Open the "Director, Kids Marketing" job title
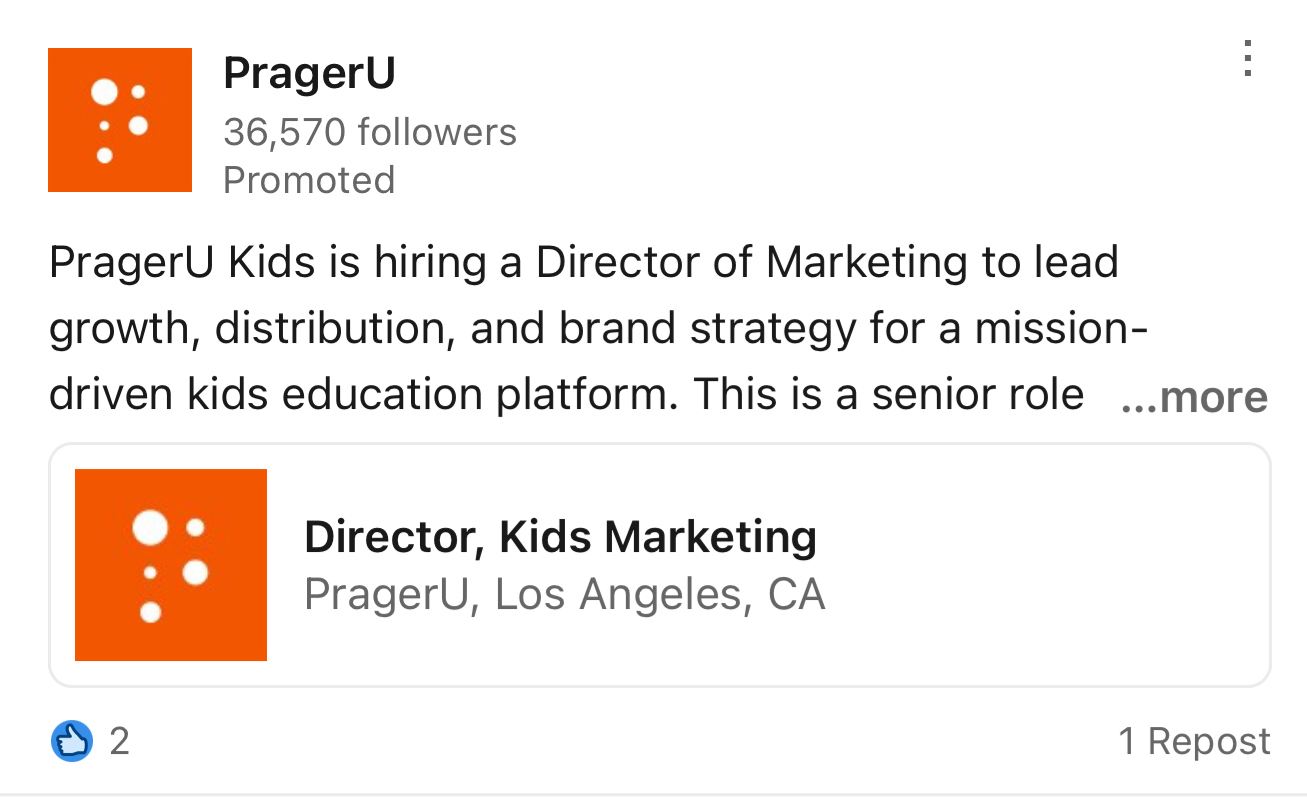This screenshot has height=797, width=1307. [560, 537]
